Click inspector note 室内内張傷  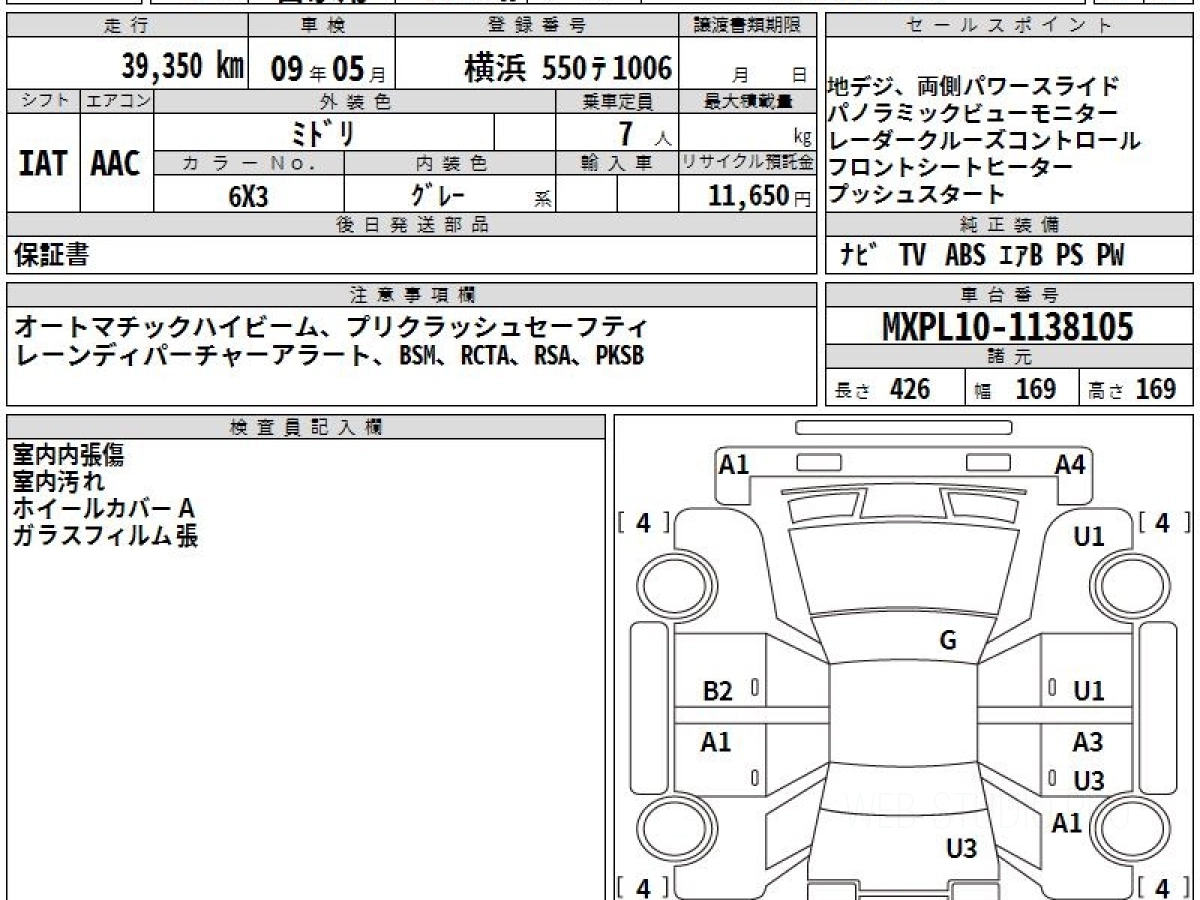69,455
